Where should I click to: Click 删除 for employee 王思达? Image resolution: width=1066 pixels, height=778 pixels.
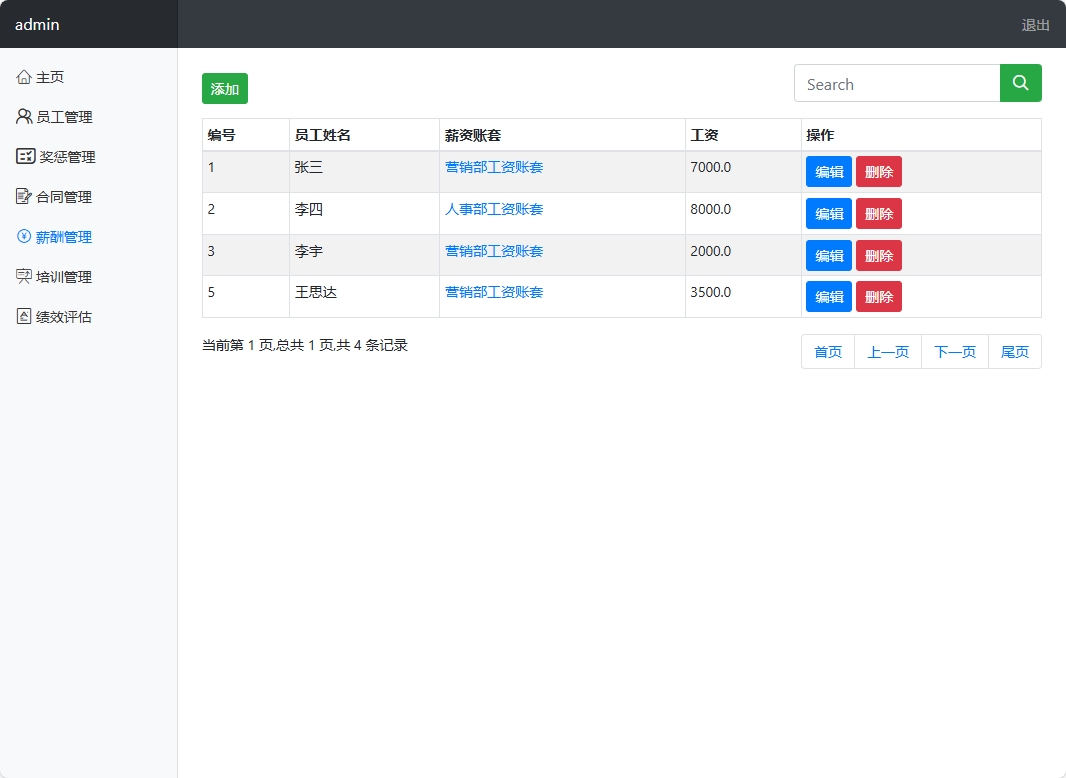pyautogui.click(x=878, y=296)
